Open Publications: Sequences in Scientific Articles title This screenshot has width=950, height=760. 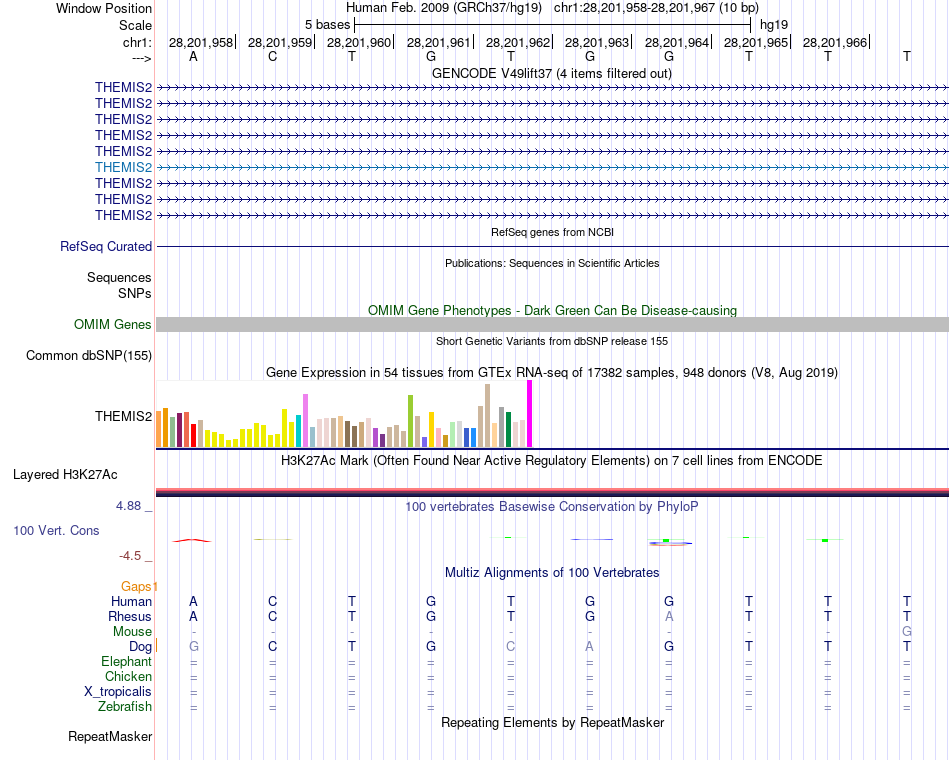tap(552, 263)
